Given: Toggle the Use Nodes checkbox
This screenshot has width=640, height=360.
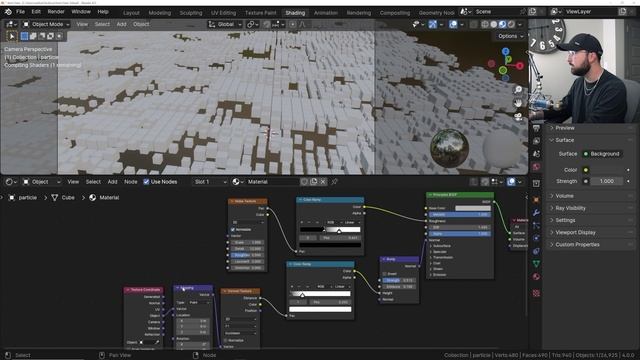Looking at the screenshot, I should pyautogui.click(x=146, y=182).
